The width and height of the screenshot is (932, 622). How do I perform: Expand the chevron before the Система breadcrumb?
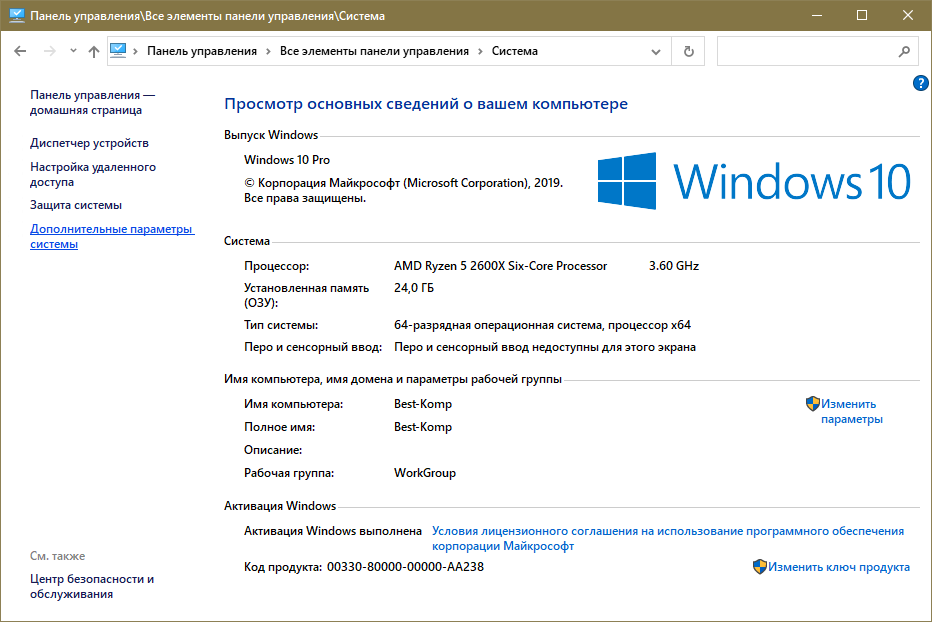coord(480,51)
